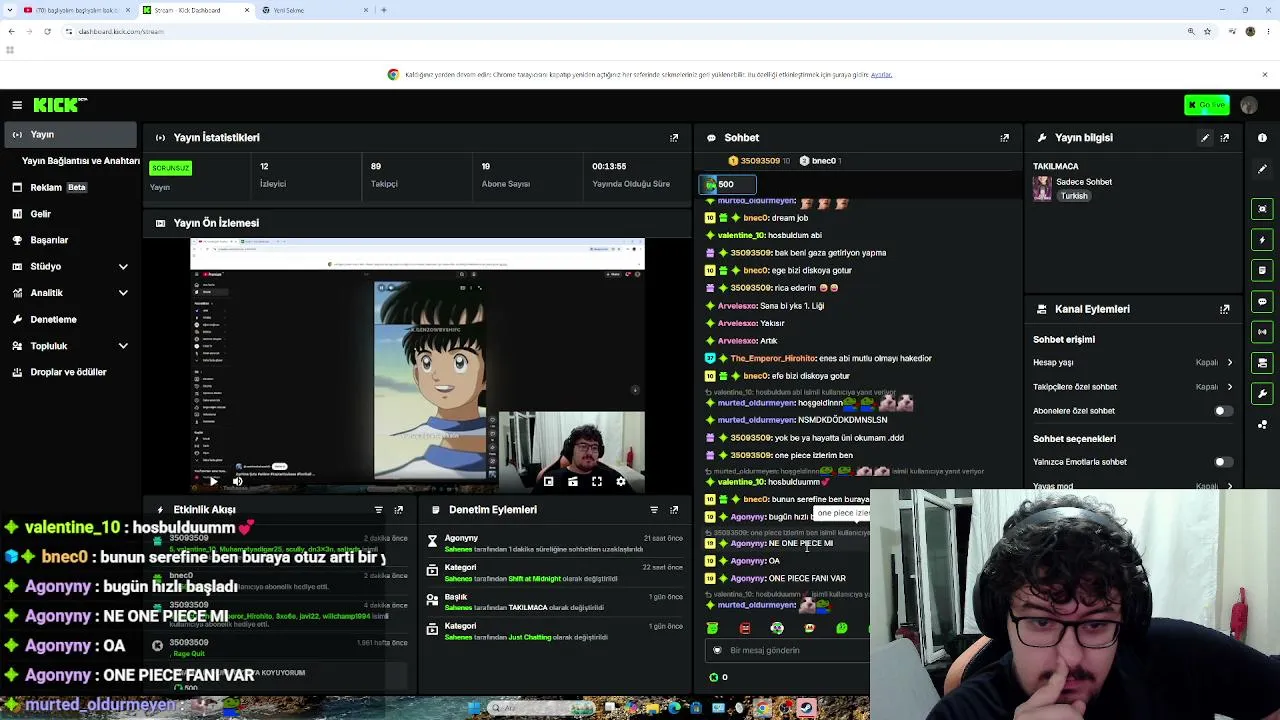1280x720 pixels.
Task: Select the Agonyny timeout moderation entry
Action: point(555,544)
